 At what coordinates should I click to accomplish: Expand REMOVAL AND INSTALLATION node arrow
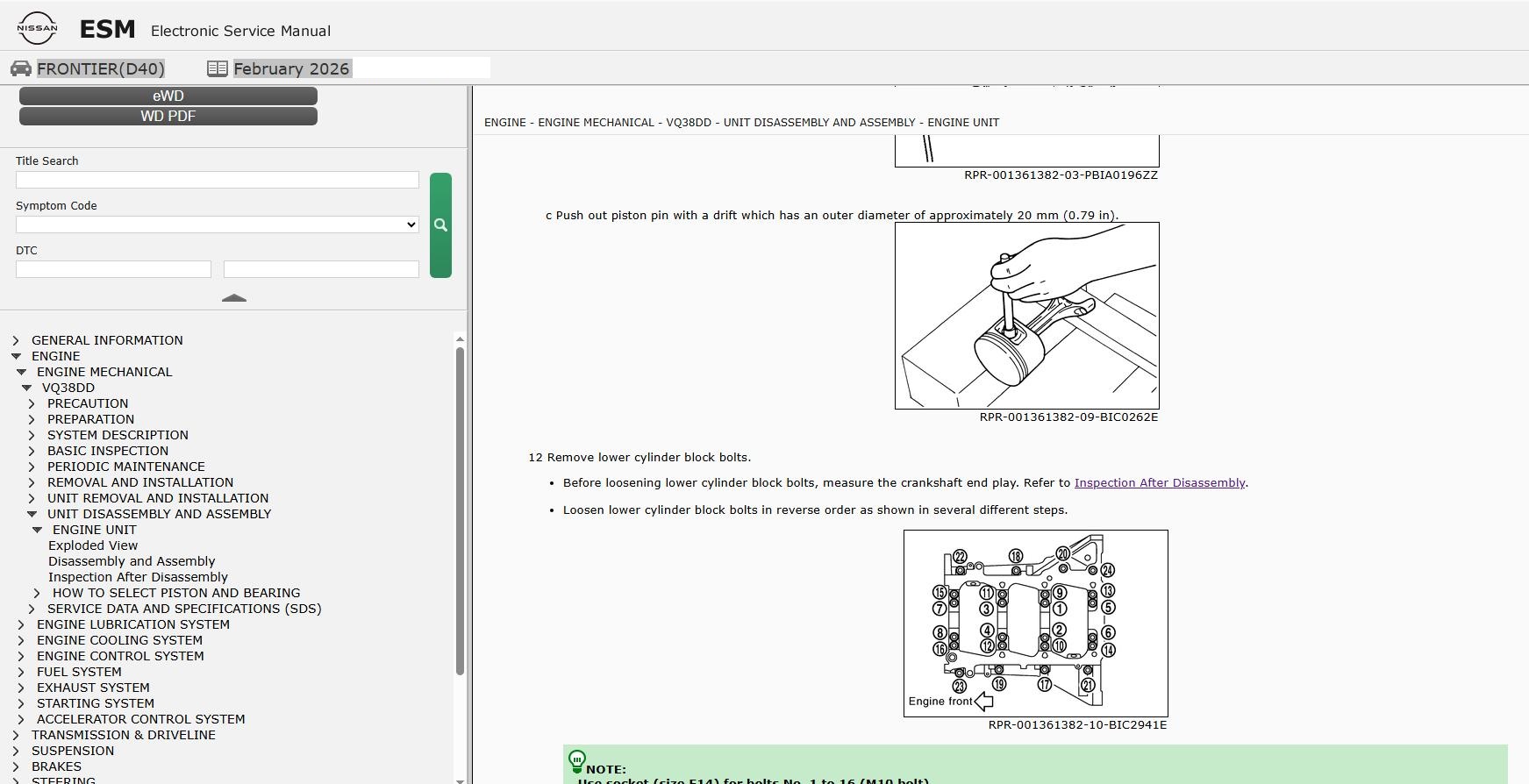[32, 482]
